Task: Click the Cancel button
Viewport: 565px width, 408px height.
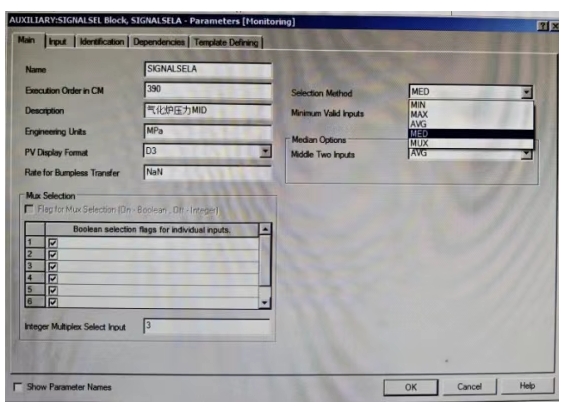Action: pyautogui.click(x=469, y=387)
